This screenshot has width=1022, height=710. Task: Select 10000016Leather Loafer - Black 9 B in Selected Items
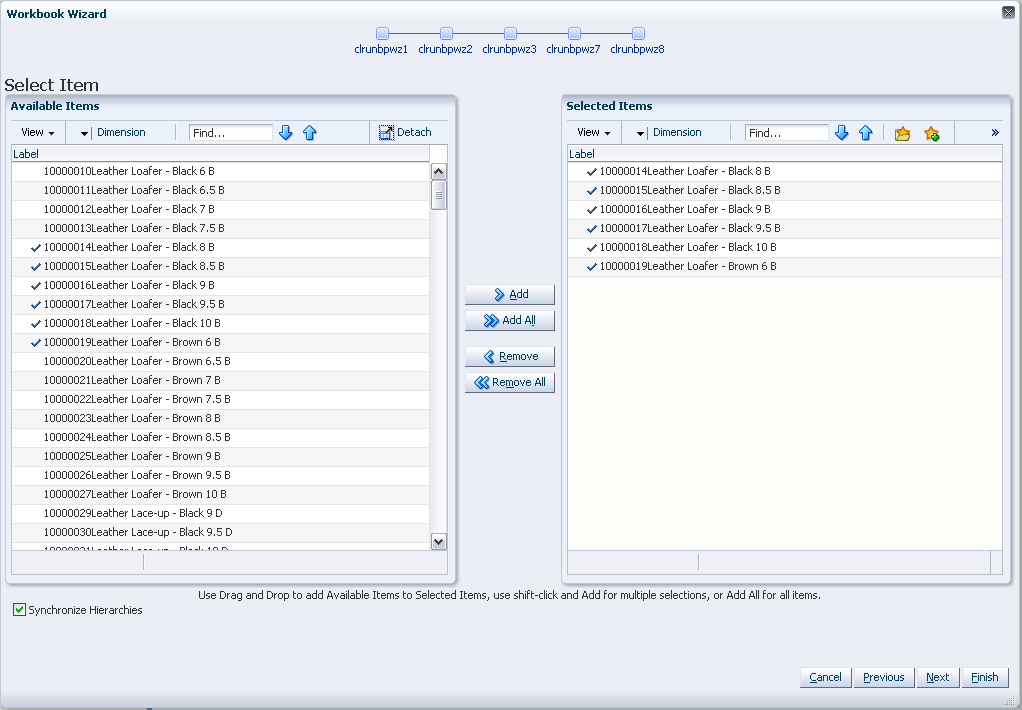point(785,209)
